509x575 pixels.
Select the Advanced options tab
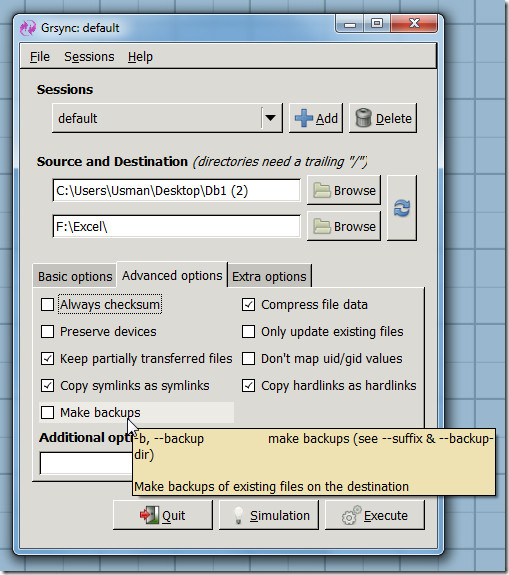[x=172, y=275]
